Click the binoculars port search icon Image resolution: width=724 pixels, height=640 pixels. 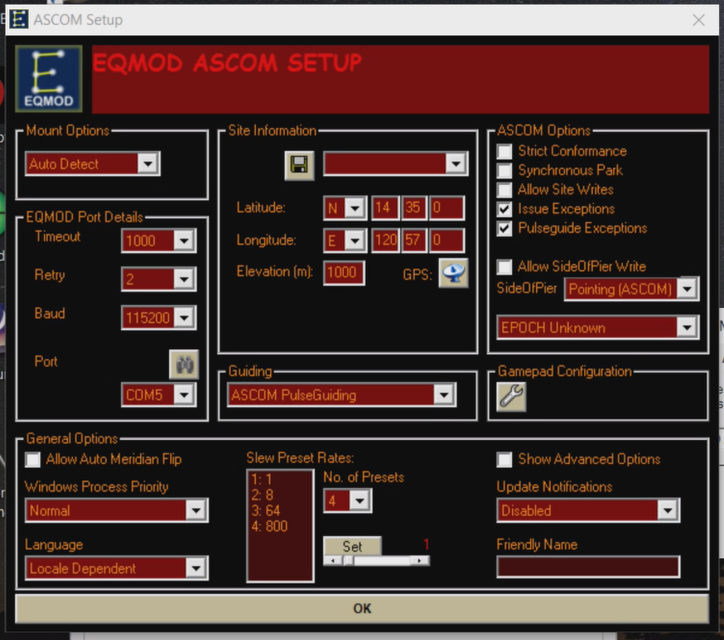click(x=184, y=365)
